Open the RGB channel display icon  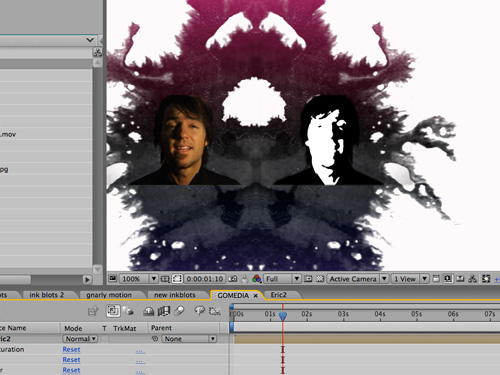[256, 279]
